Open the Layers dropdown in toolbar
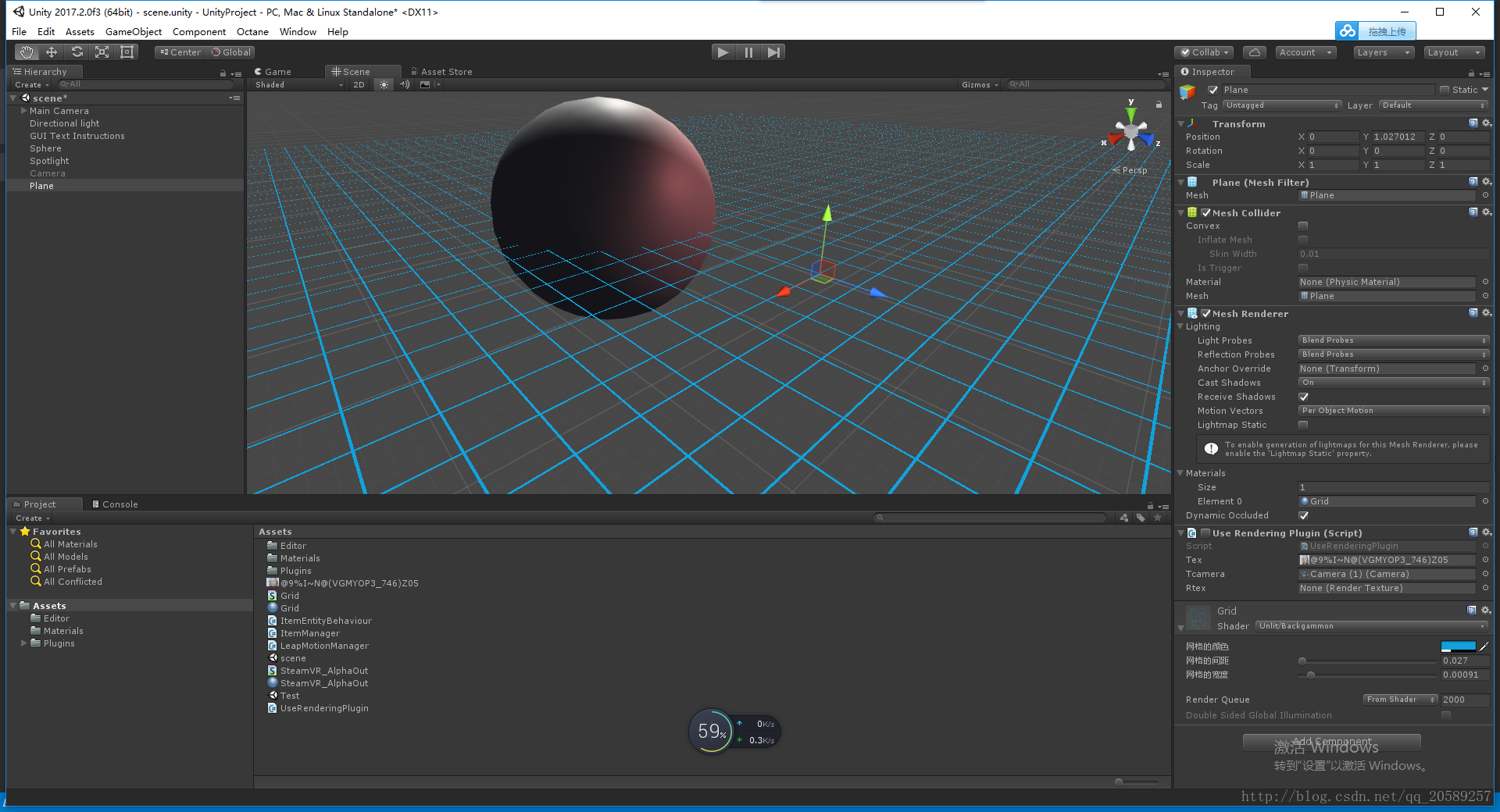The image size is (1500, 812). tap(1384, 52)
